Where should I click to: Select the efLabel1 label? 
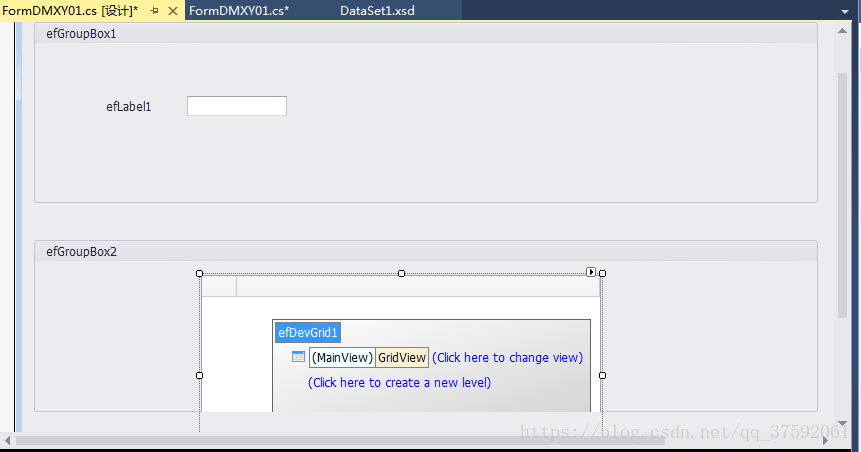(128, 107)
